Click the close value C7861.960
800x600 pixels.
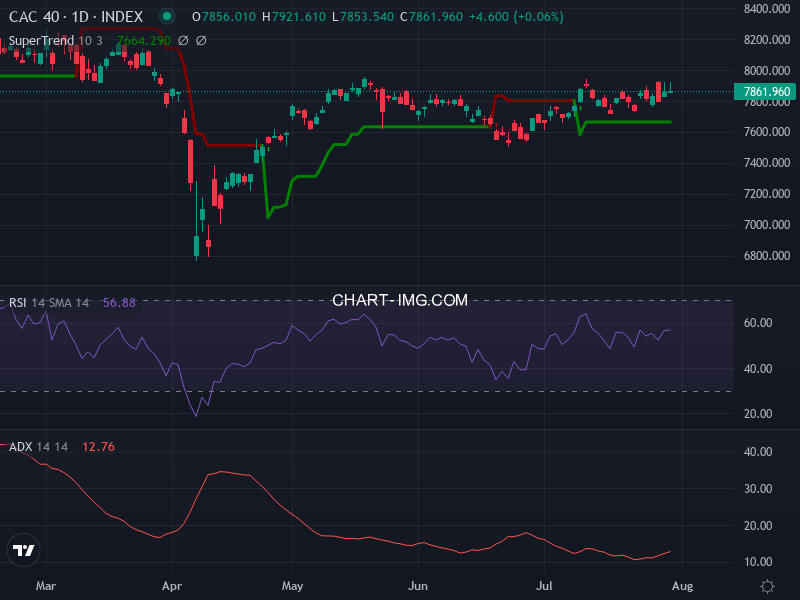click(431, 17)
